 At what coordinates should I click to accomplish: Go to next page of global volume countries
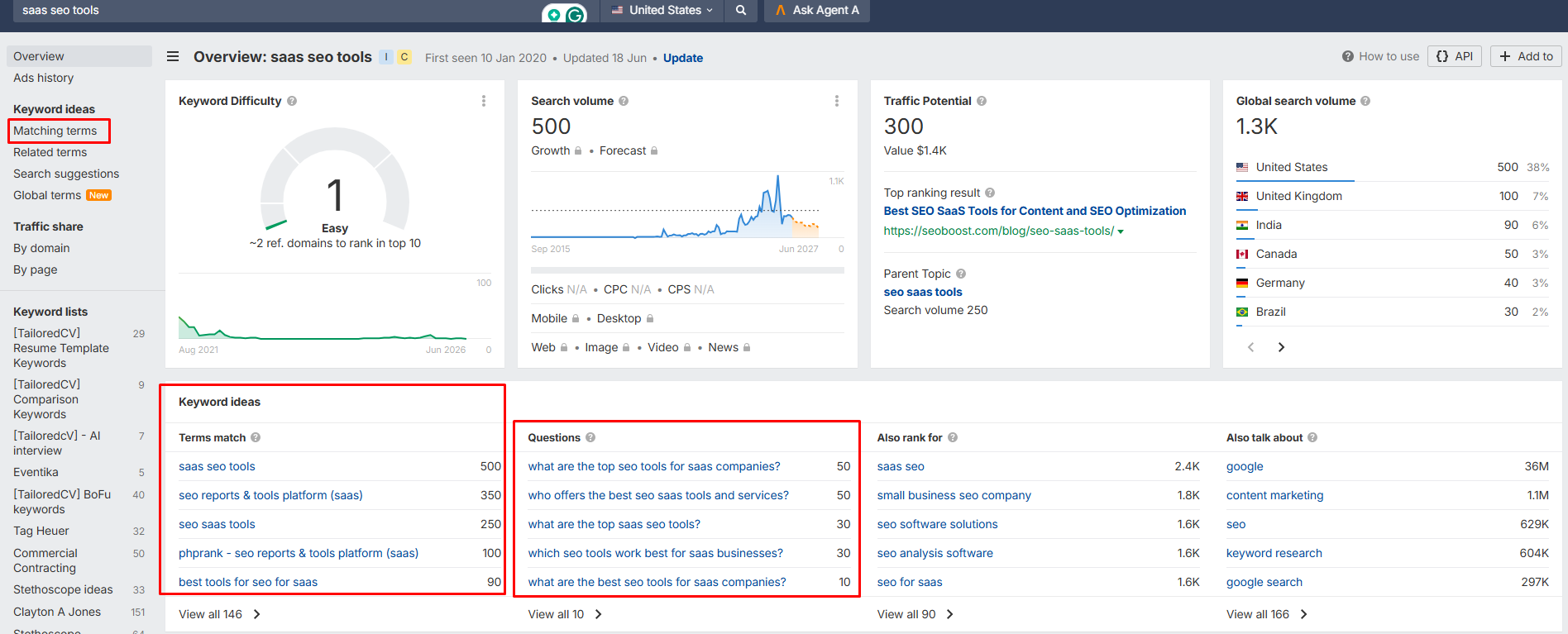coord(1281,347)
